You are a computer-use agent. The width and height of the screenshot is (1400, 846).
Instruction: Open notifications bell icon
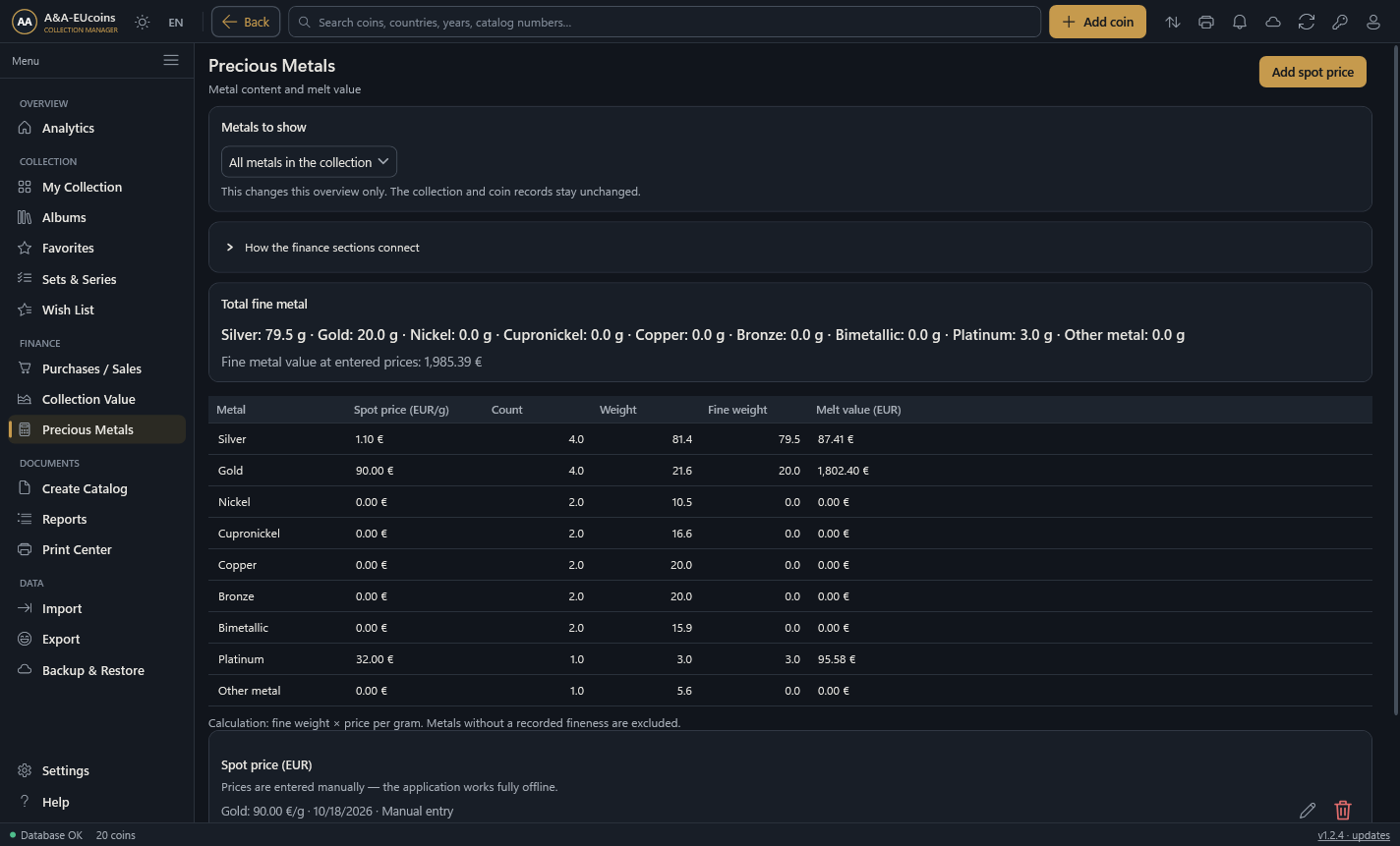coord(1240,23)
